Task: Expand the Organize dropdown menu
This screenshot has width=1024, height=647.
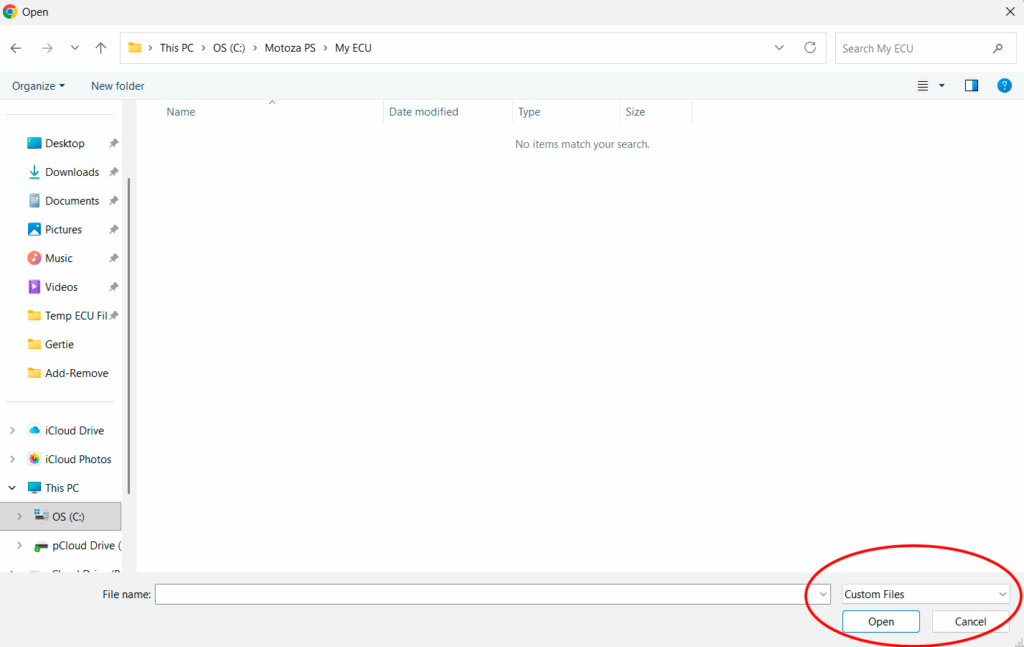Action: tap(38, 86)
